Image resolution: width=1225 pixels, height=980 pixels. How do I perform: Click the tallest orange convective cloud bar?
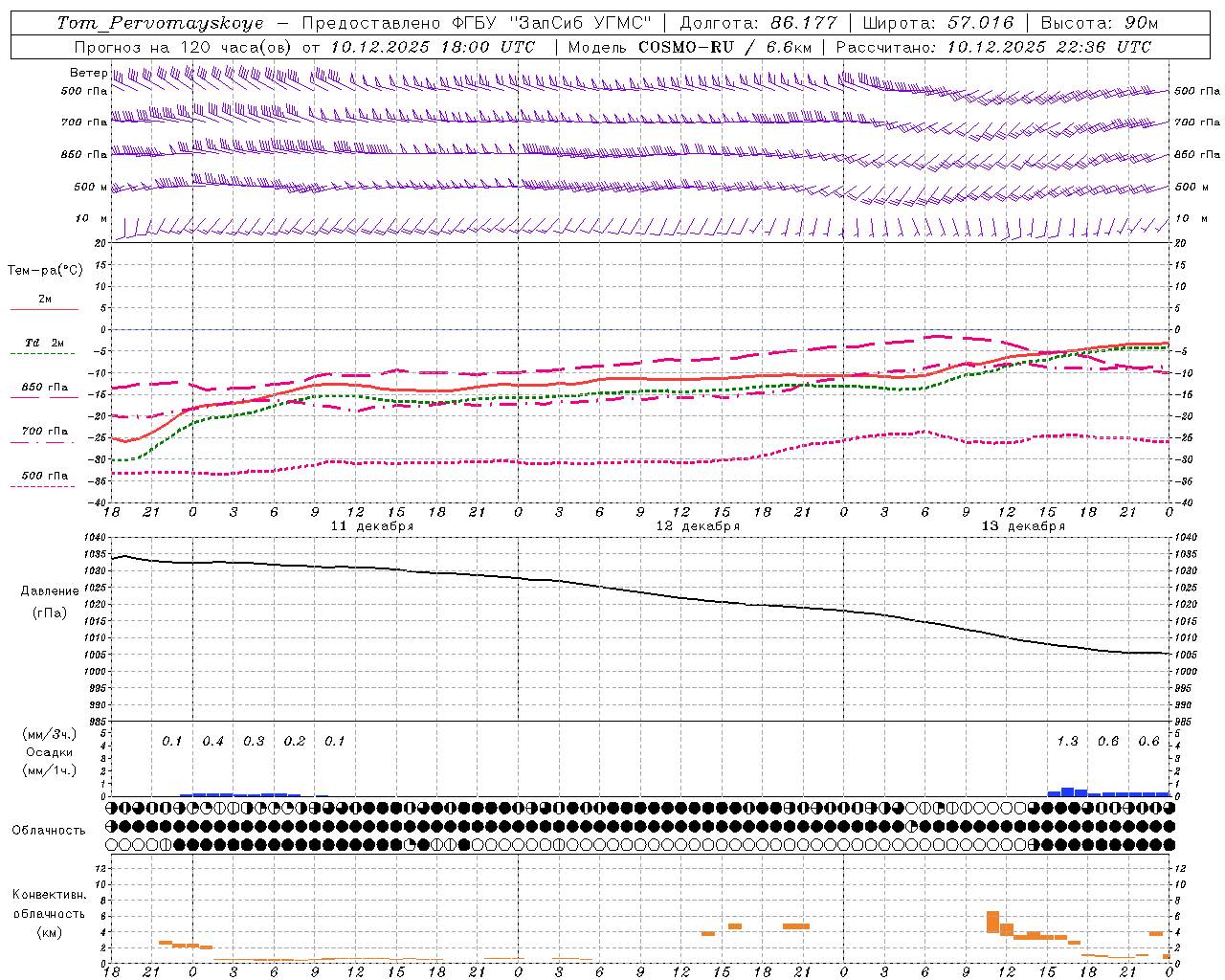[992, 923]
